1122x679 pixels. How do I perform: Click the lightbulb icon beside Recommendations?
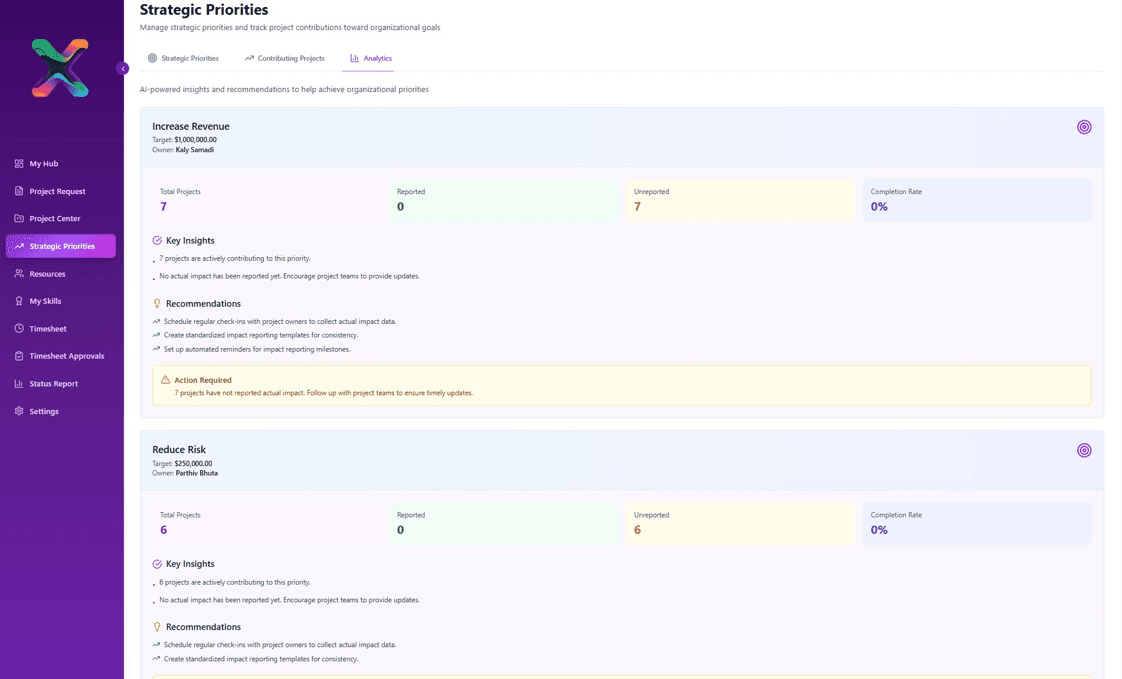coord(155,303)
